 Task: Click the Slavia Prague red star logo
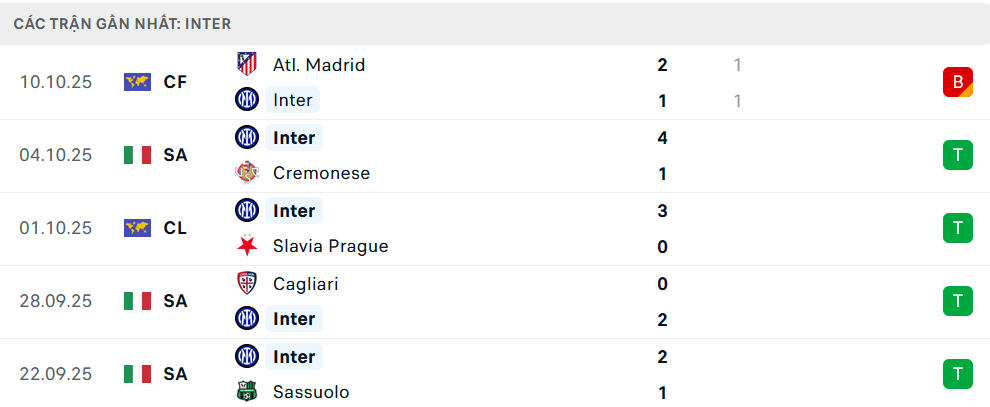click(246, 246)
